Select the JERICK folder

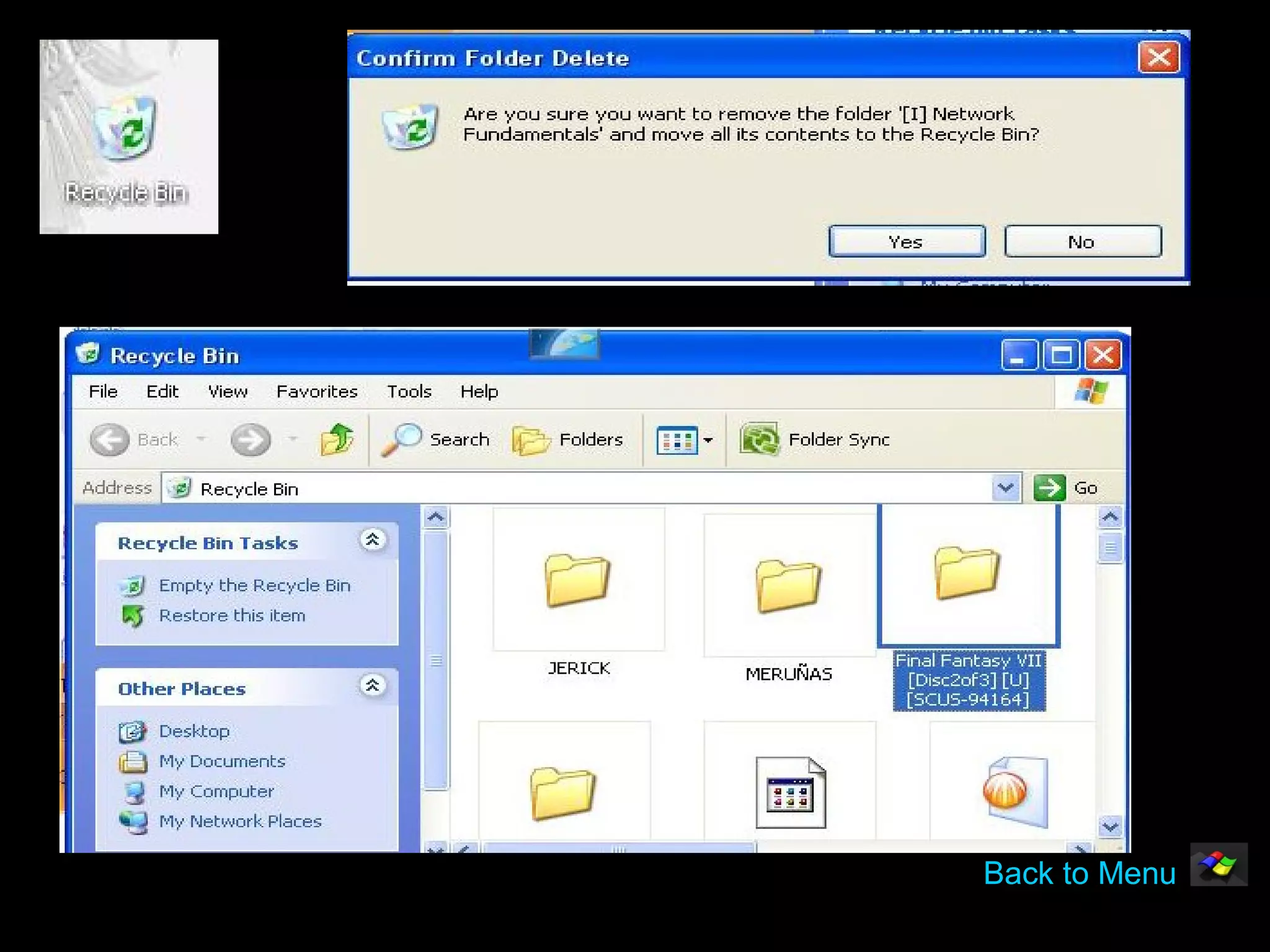click(578, 581)
